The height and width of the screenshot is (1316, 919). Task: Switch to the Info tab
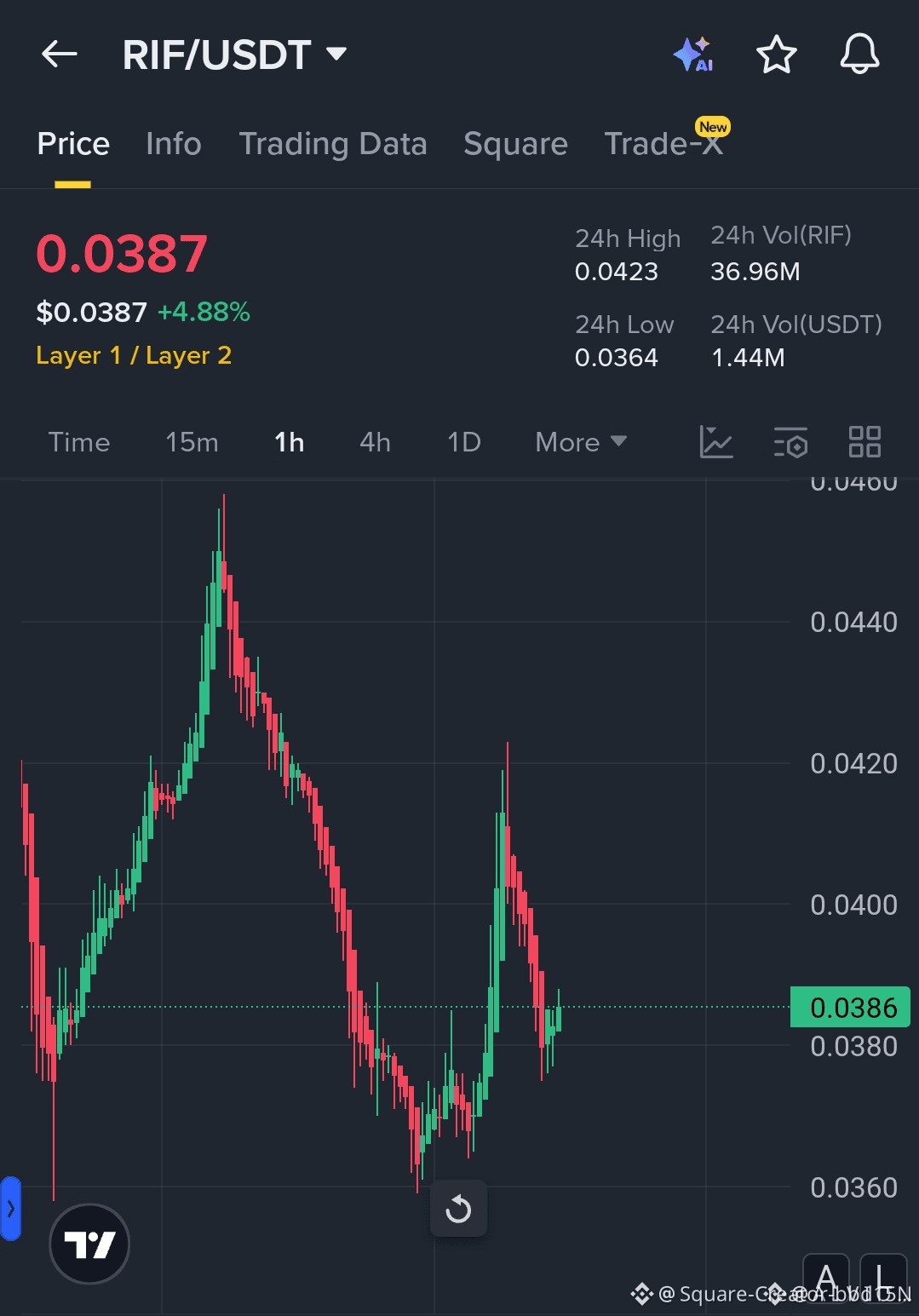point(174,144)
